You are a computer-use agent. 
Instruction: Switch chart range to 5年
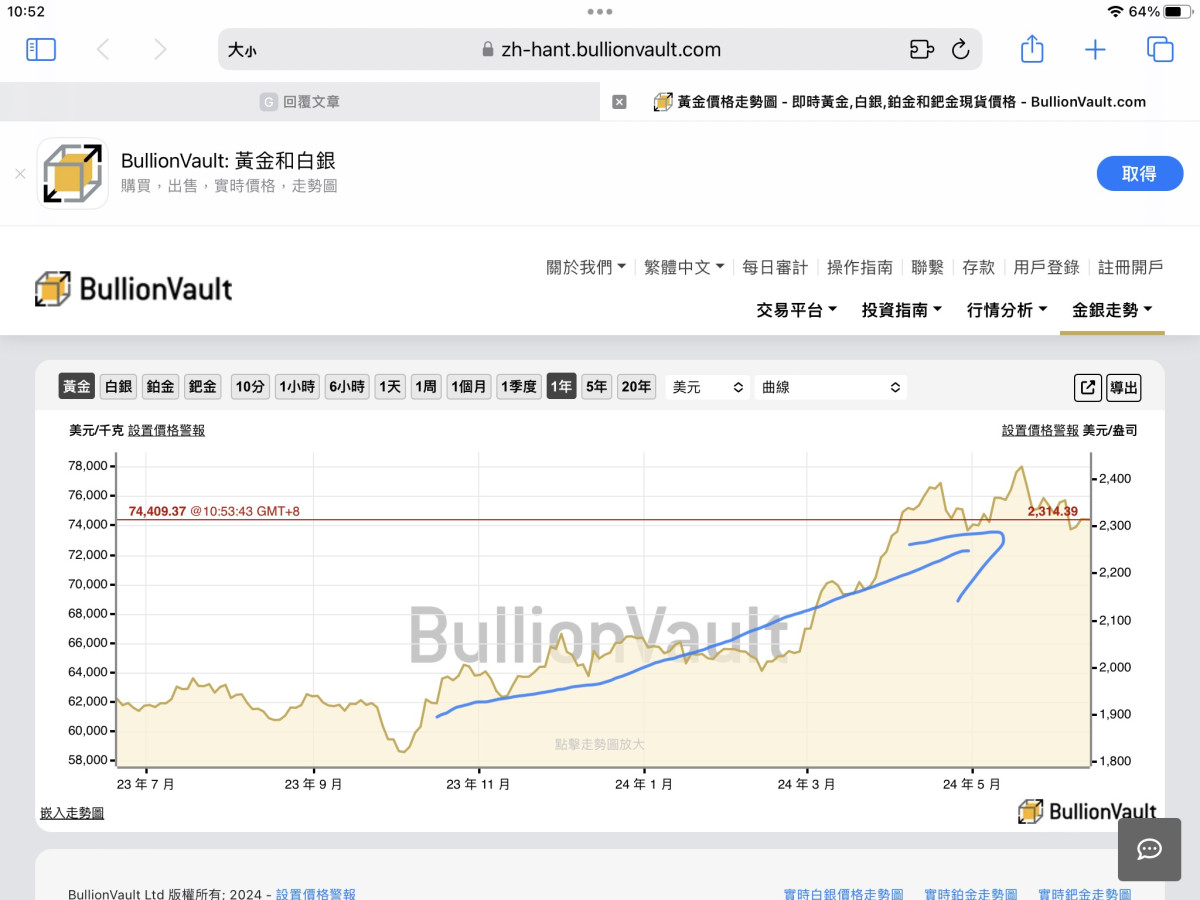pos(597,387)
